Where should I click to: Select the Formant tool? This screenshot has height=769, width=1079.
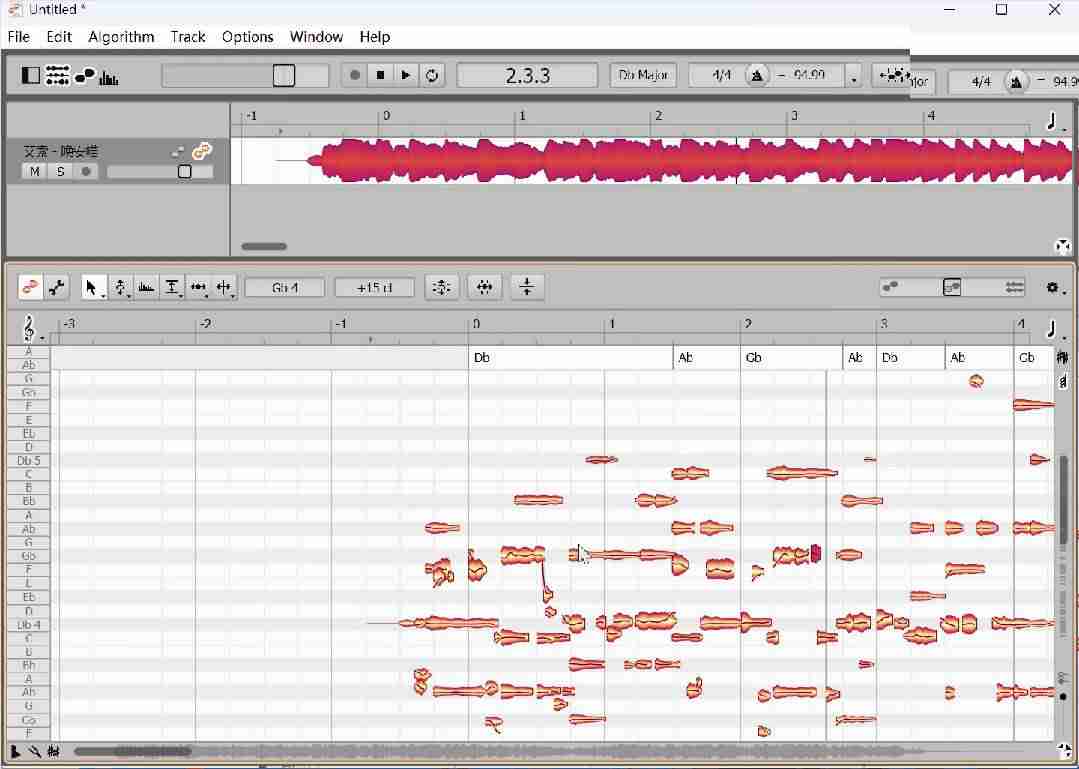coord(172,288)
